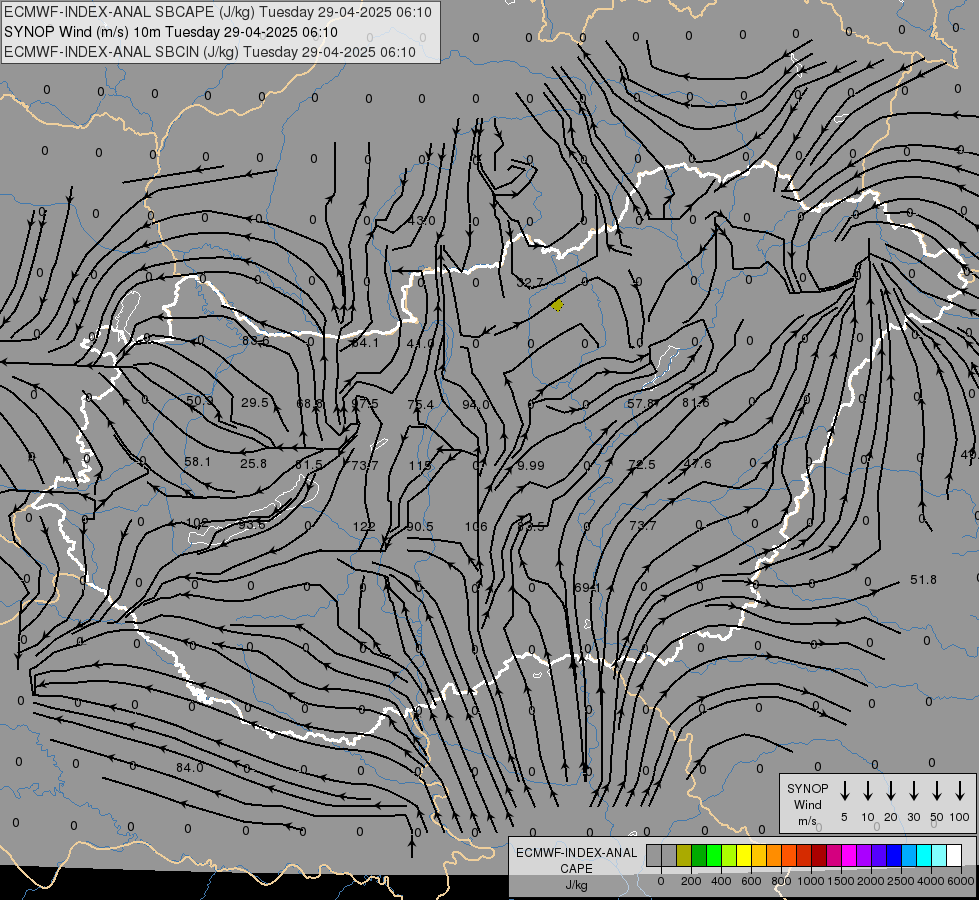Click the CAPE value 43.0 on map

421,220
